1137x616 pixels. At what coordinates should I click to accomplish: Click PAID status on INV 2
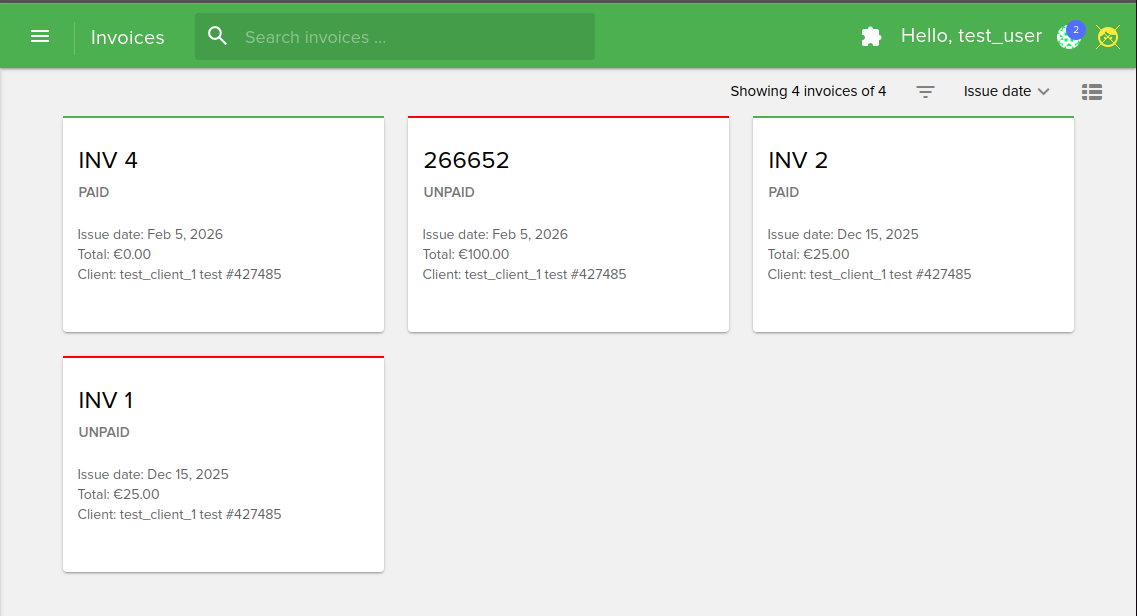tap(783, 192)
